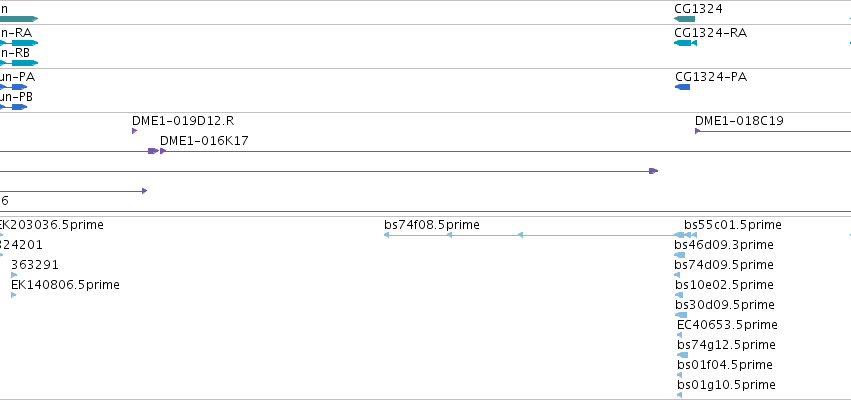
Task: Click the 363291 EST arrowhead
Action: click(x=14, y=275)
